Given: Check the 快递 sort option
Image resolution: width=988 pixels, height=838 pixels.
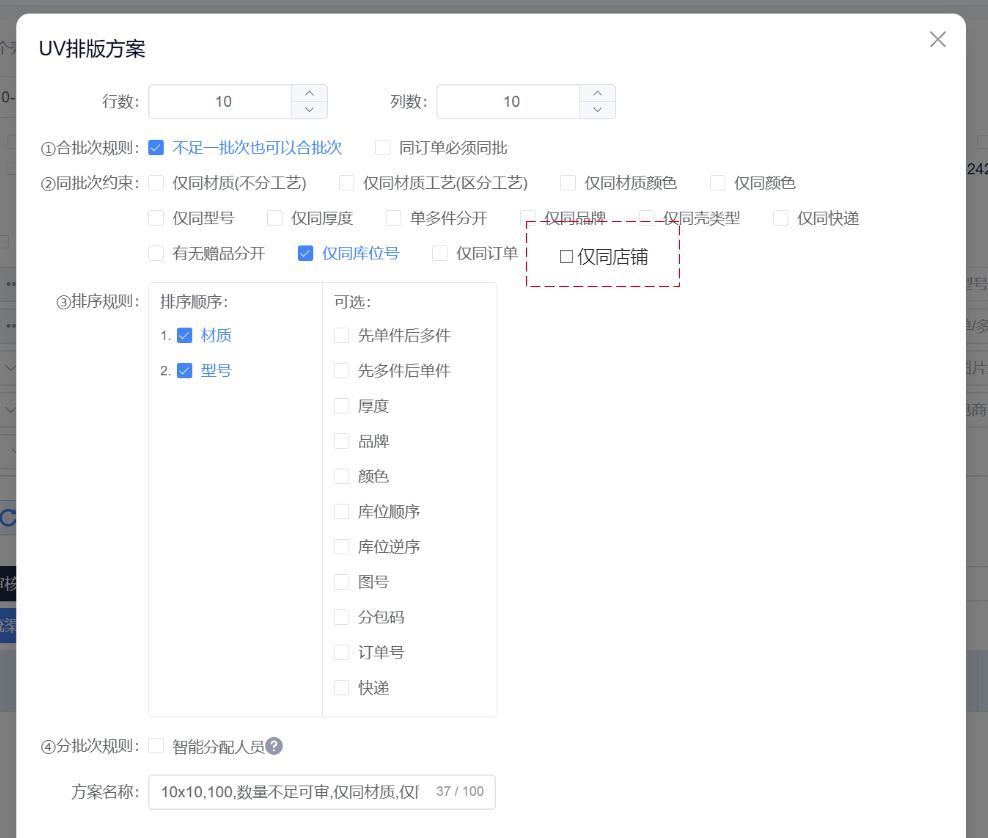Looking at the screenshot, I should pos(342,688).
